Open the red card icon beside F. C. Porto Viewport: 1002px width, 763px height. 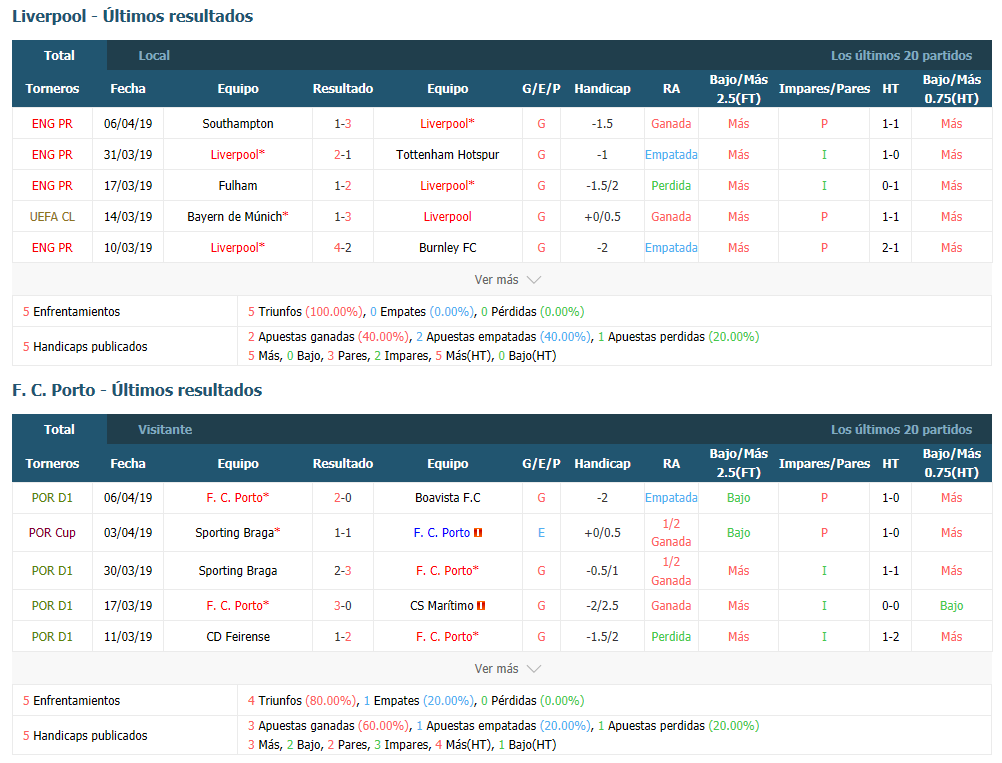tap(478, 533)
